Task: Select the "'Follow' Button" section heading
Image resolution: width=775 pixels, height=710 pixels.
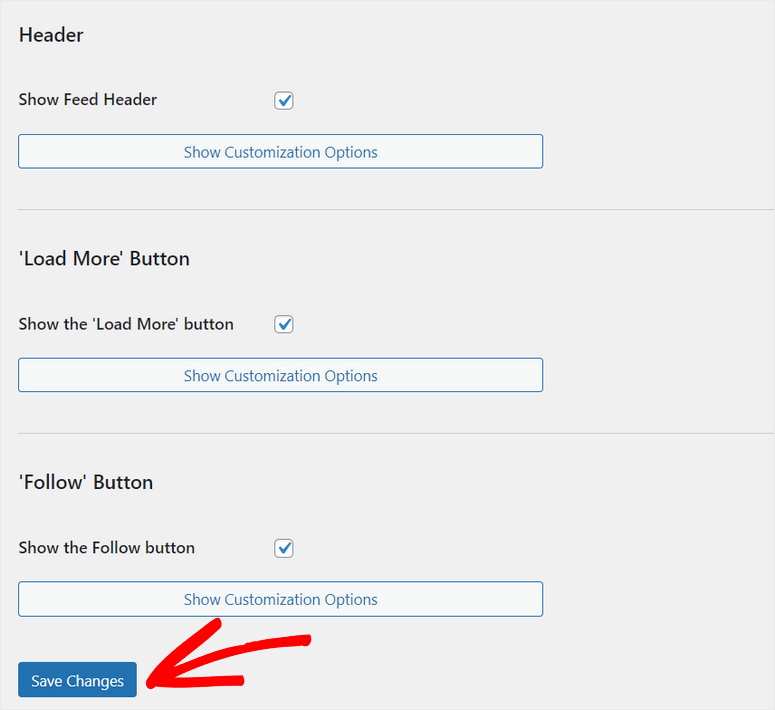Action: [86, 482]
